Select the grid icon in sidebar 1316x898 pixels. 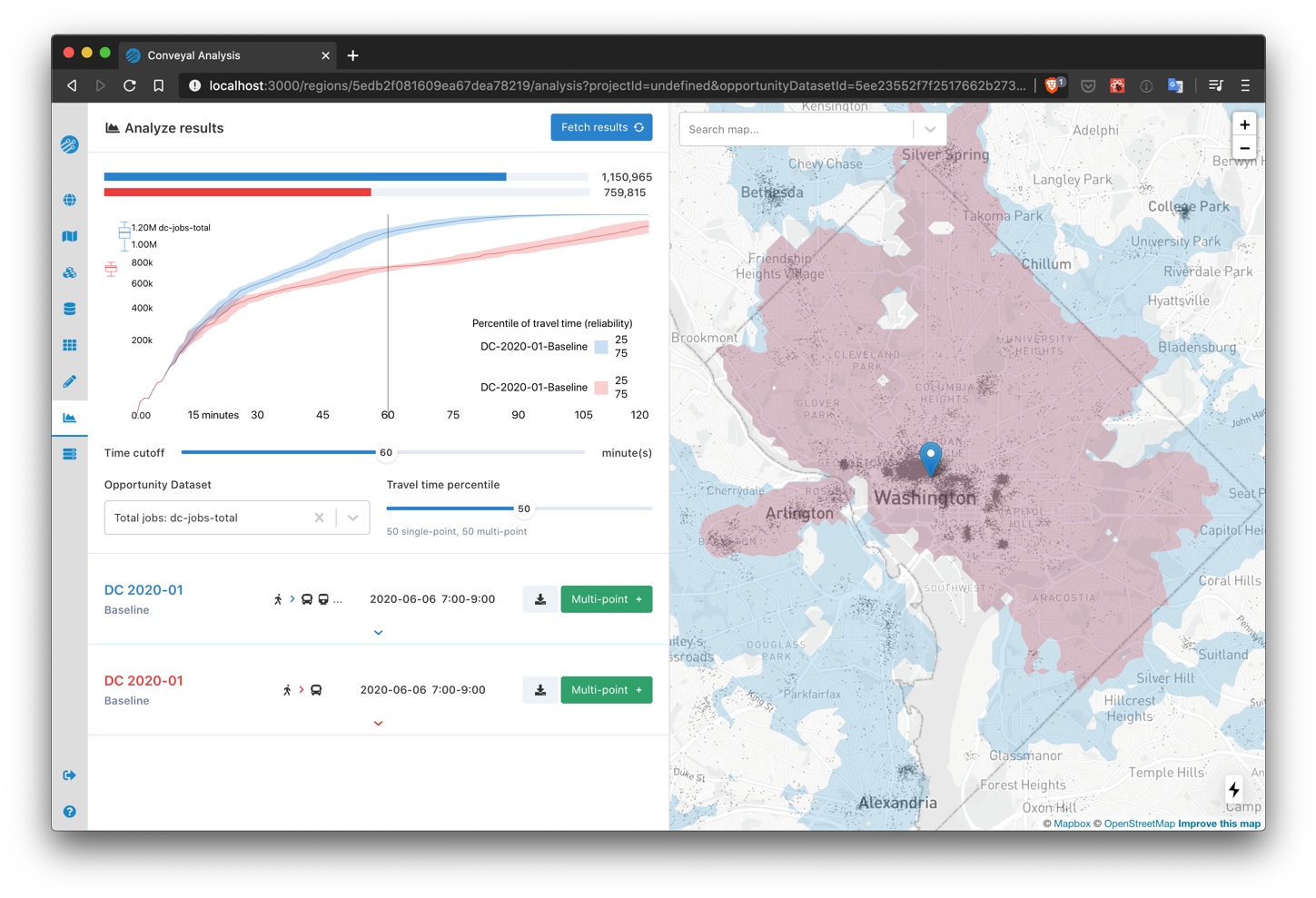point(69,345)
